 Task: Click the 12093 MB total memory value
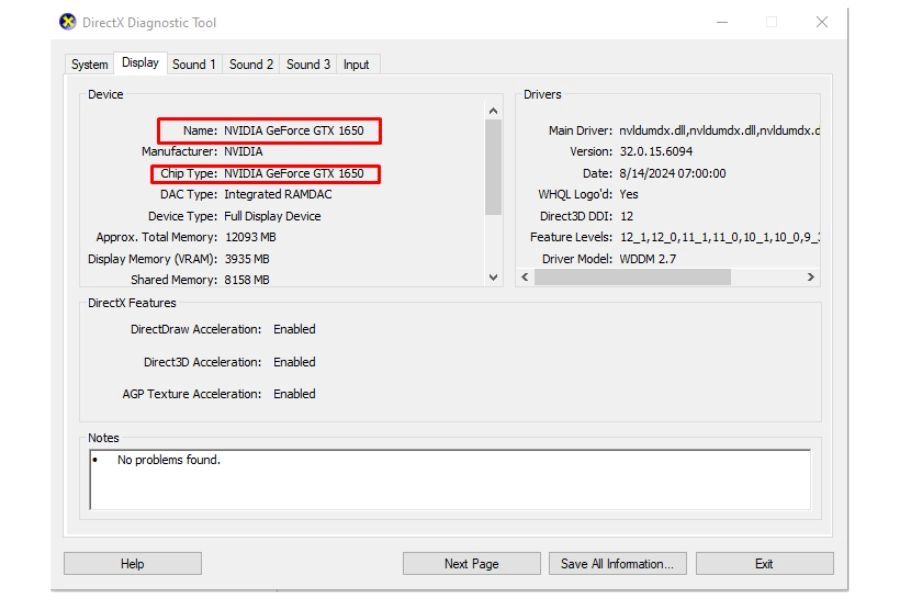(250, 237)
